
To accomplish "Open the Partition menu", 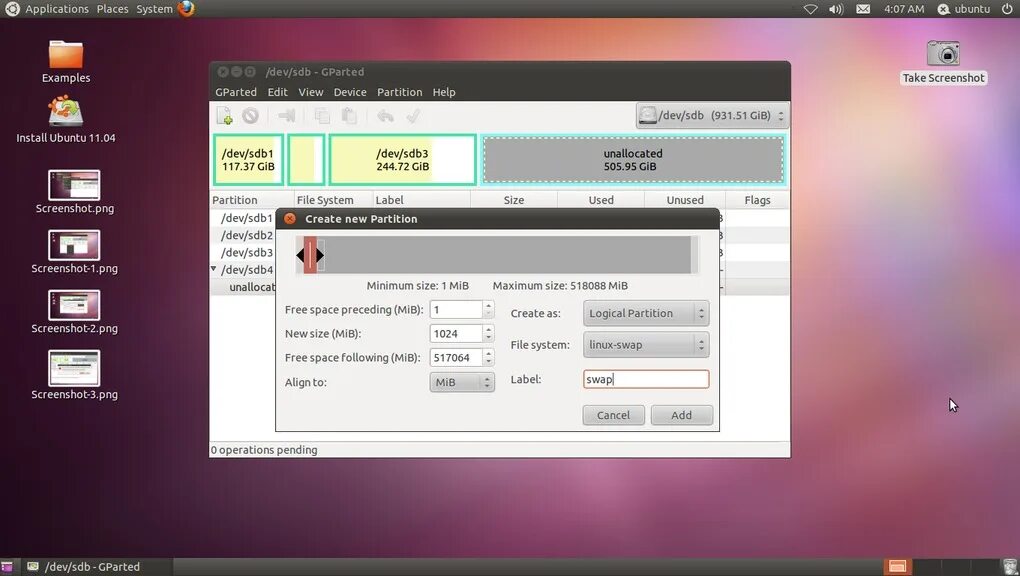I will pos(399,92).
